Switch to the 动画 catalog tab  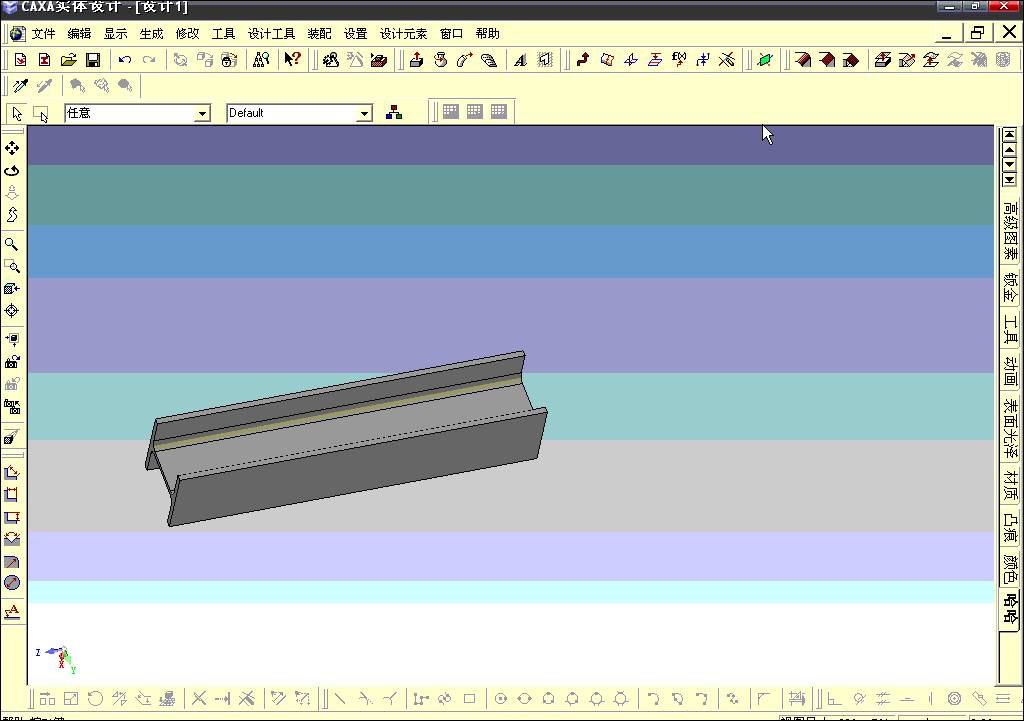pos(1010,372)
